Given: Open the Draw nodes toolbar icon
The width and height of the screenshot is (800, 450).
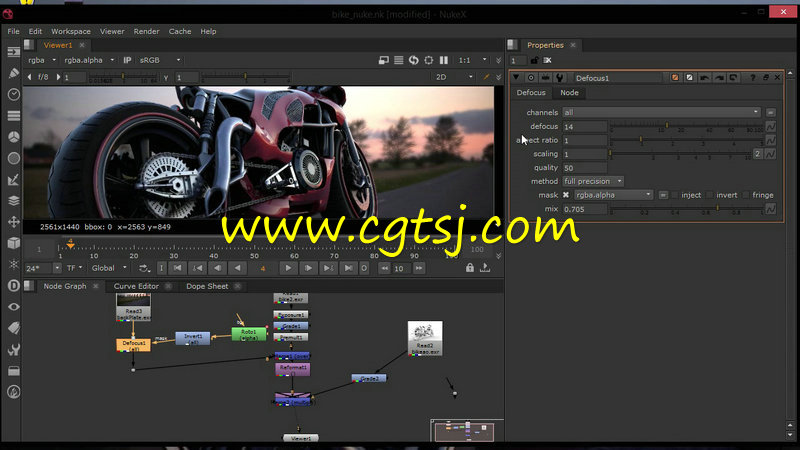Looking at the screenshot, I should coord(14,73).
